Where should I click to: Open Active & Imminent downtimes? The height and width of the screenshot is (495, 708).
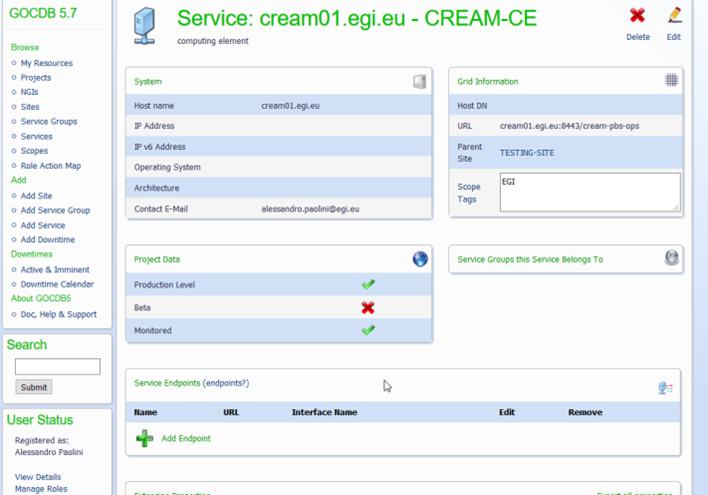coord(55,270)
